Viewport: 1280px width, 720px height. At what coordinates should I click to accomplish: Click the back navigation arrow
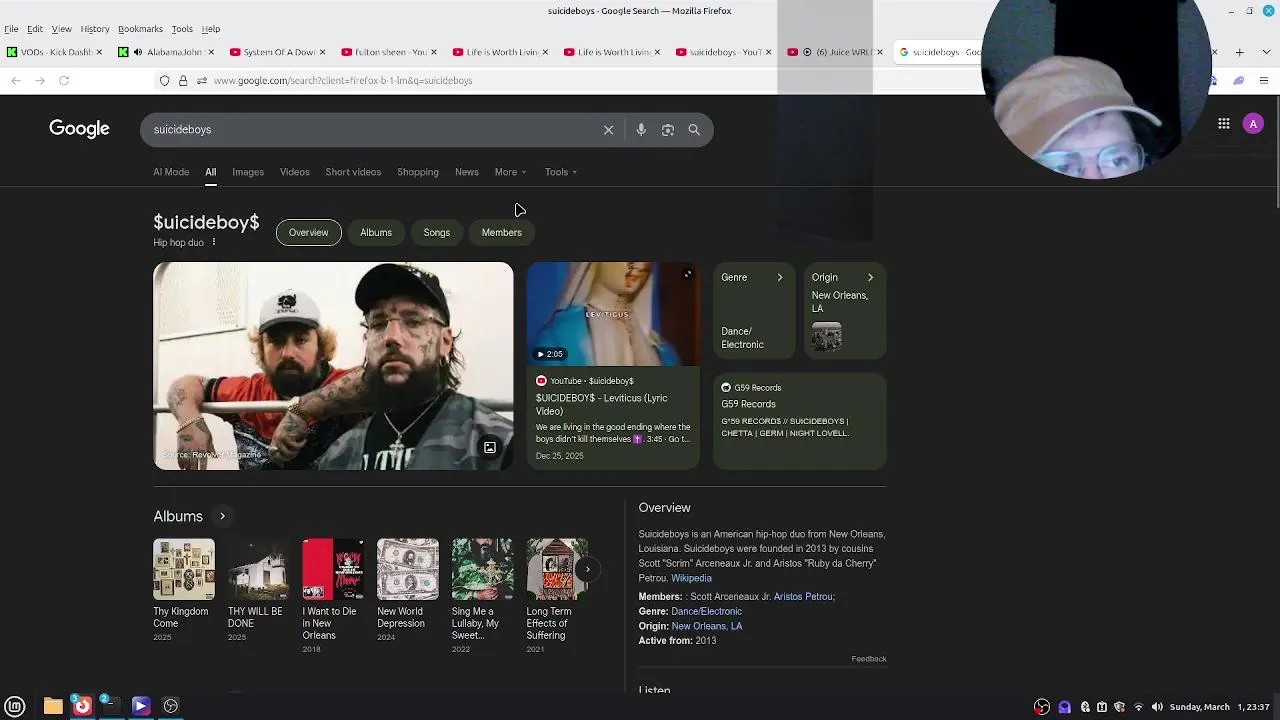point(15,80)
